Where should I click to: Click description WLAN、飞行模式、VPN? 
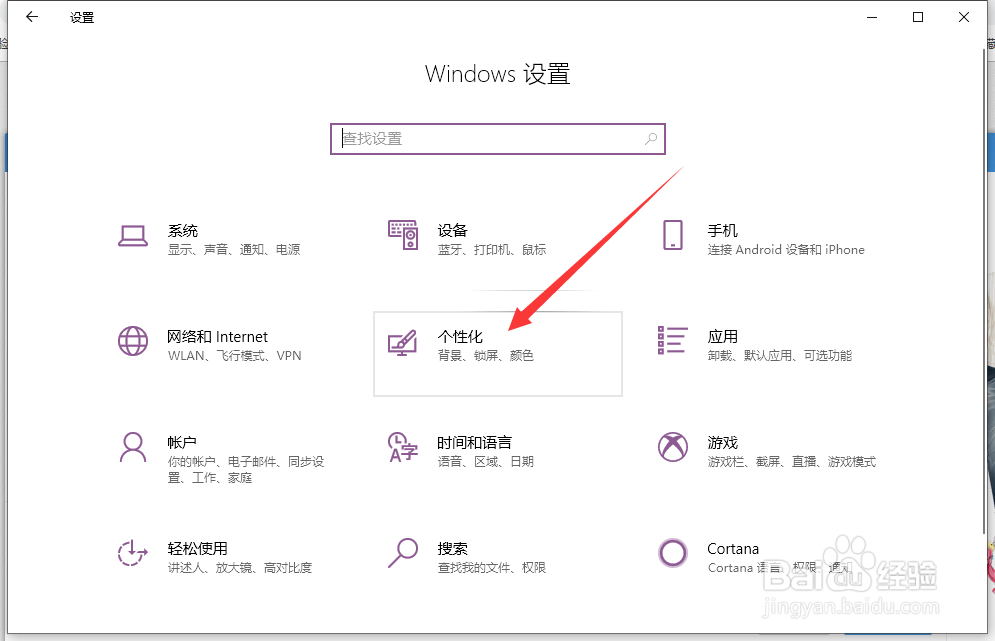pyautogui.click(x=235, y=355)
